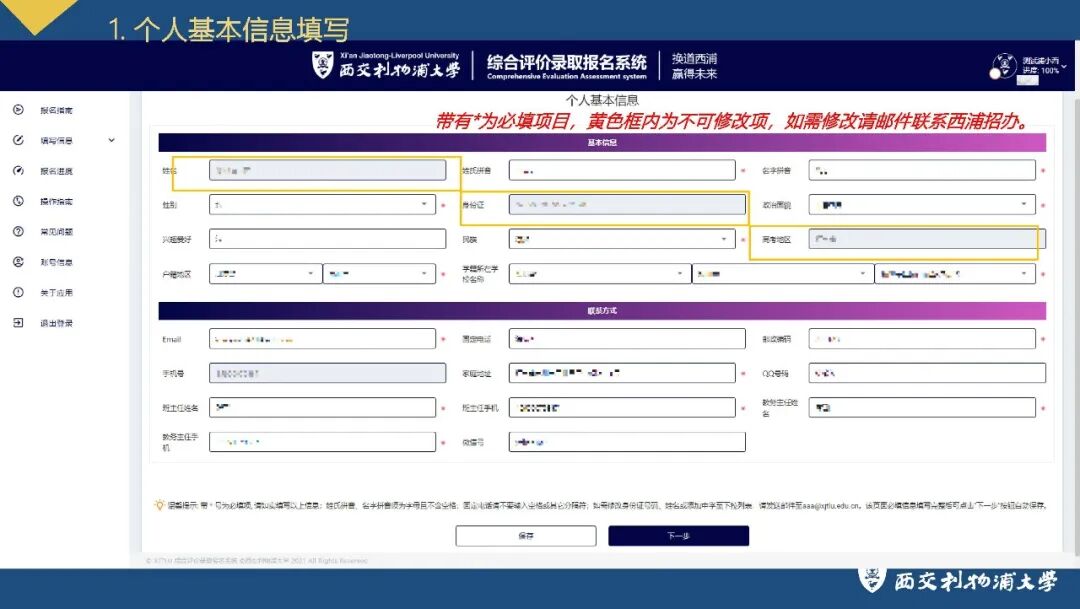Open the account menu chevron near 进度100%

1066,65
